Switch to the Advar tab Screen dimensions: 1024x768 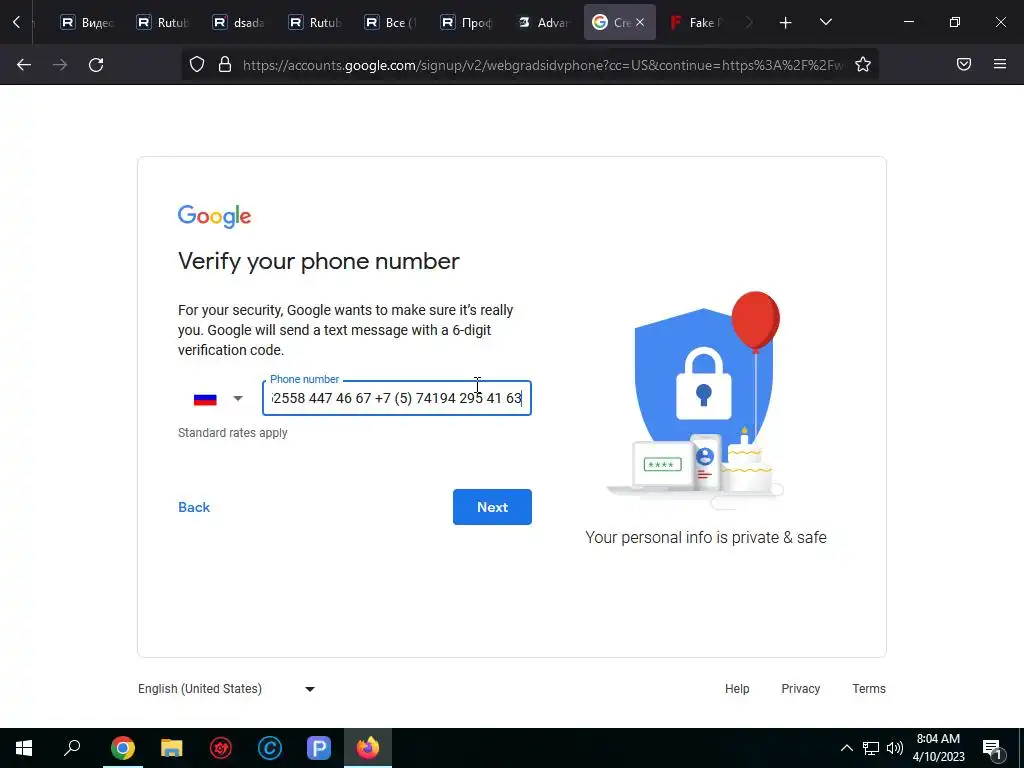click(x=543, y=23)
